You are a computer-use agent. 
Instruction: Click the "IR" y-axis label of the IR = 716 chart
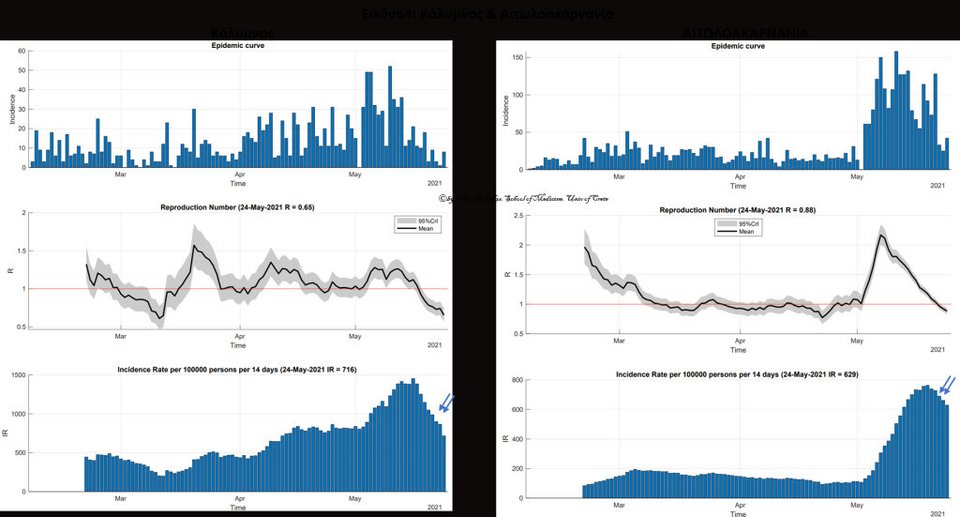click(x=6, y=433)
